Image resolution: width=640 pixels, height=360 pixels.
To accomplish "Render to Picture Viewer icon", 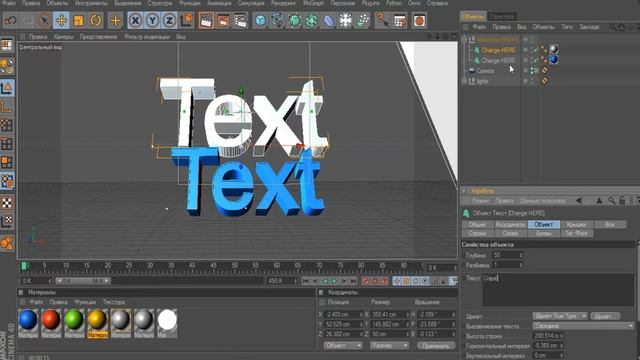I will tap(223, 20).
